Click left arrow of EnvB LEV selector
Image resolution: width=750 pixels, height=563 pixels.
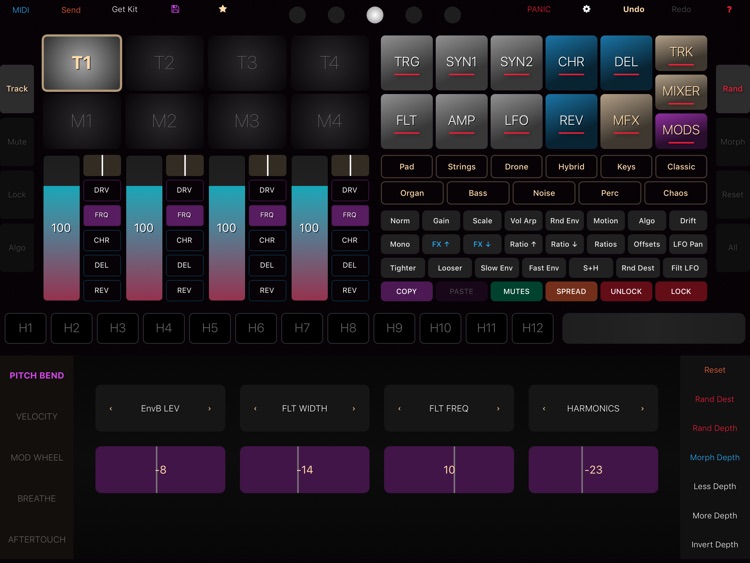pos(111,408)
